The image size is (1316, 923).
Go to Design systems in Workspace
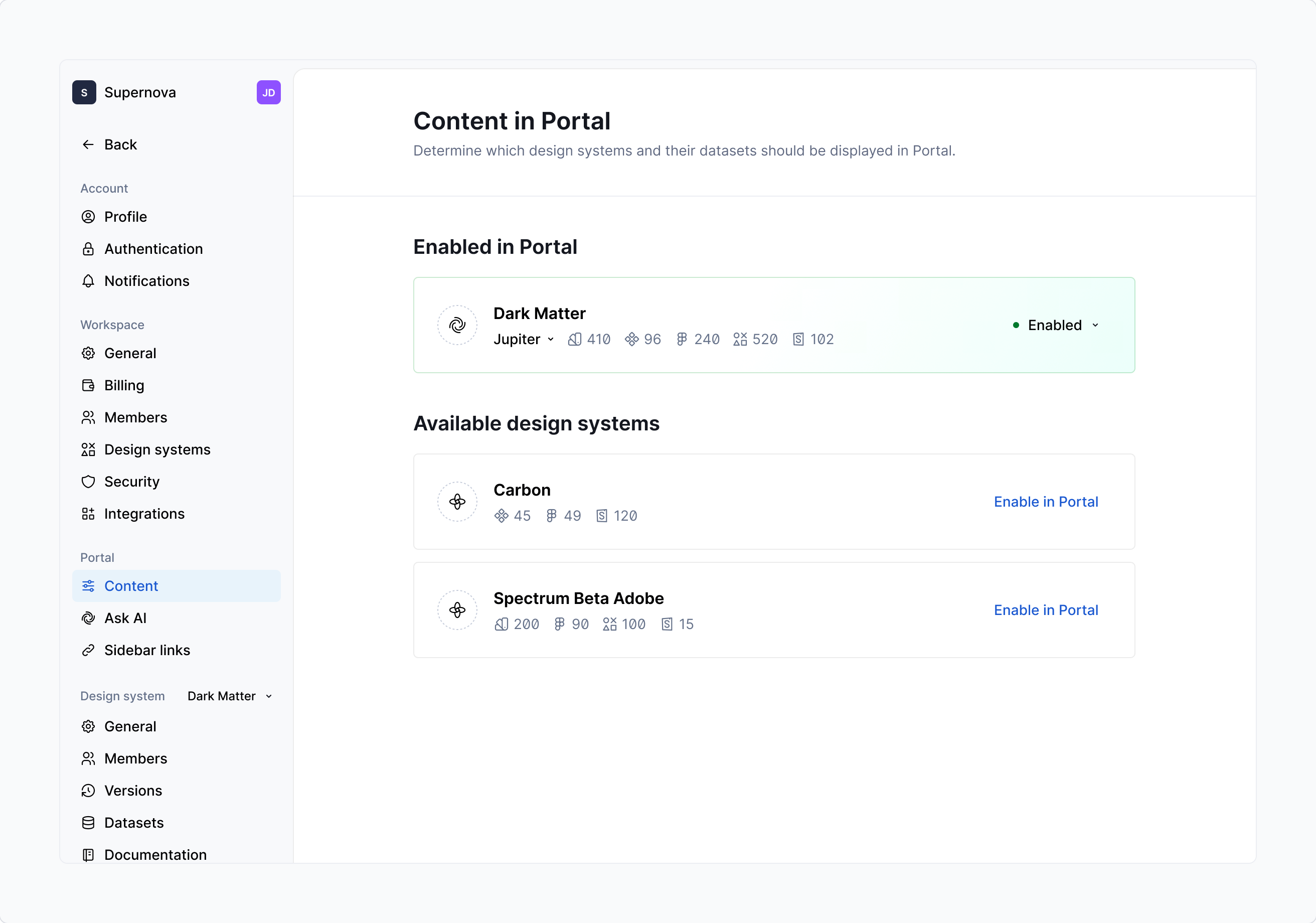(157, 449)
